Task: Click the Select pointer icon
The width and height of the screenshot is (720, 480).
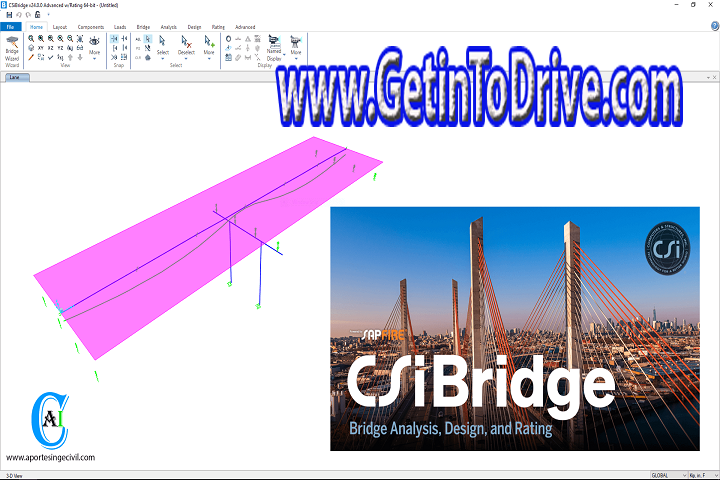Action: point(162,41)
